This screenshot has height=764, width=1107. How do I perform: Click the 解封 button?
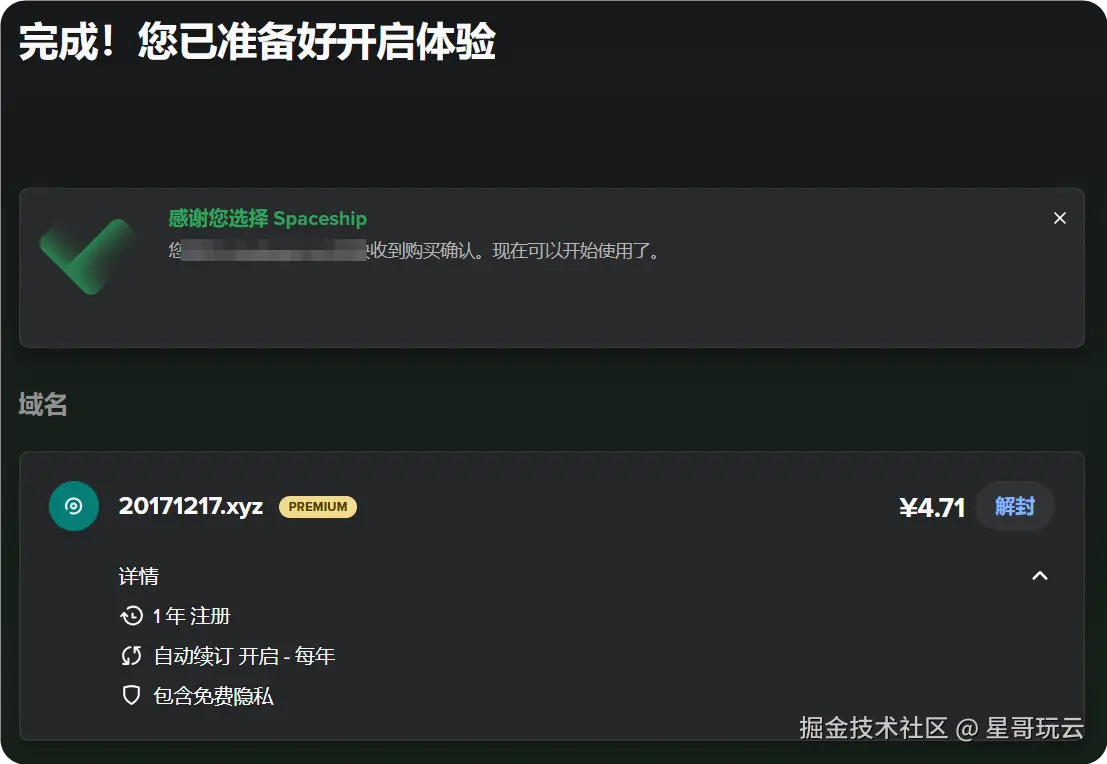(x=1015, y=506)
